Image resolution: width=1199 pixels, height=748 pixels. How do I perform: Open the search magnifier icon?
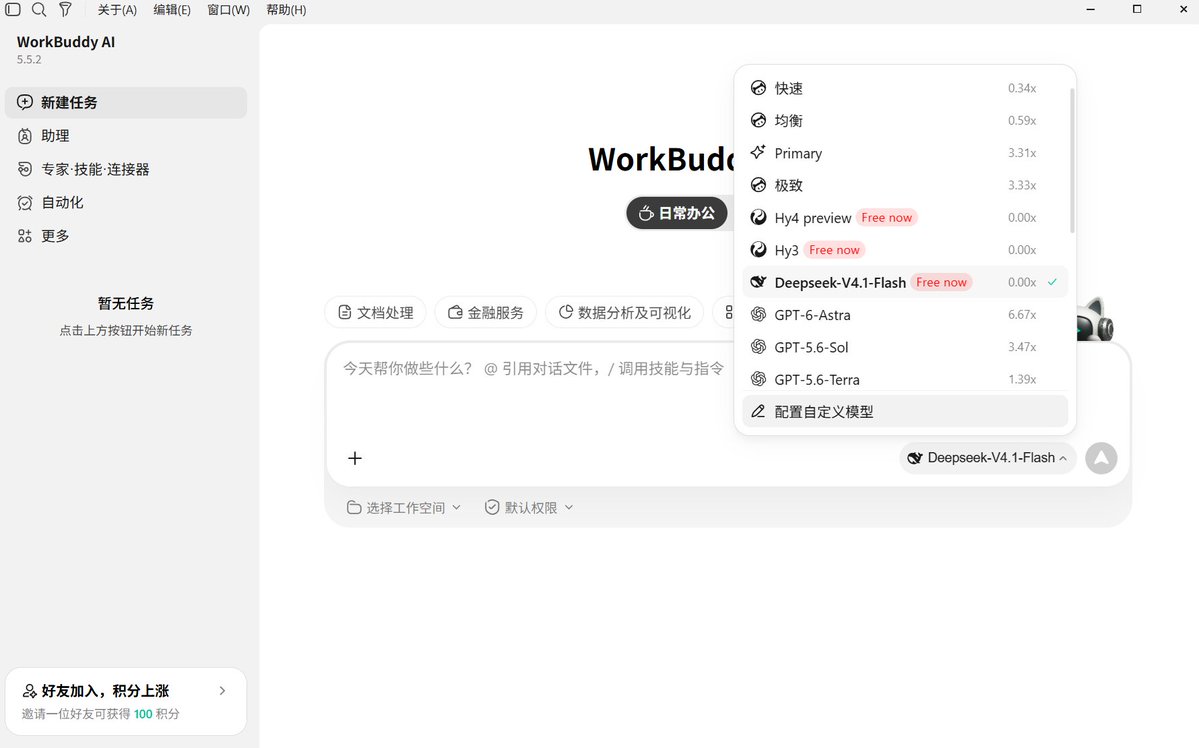coord(39,9)
